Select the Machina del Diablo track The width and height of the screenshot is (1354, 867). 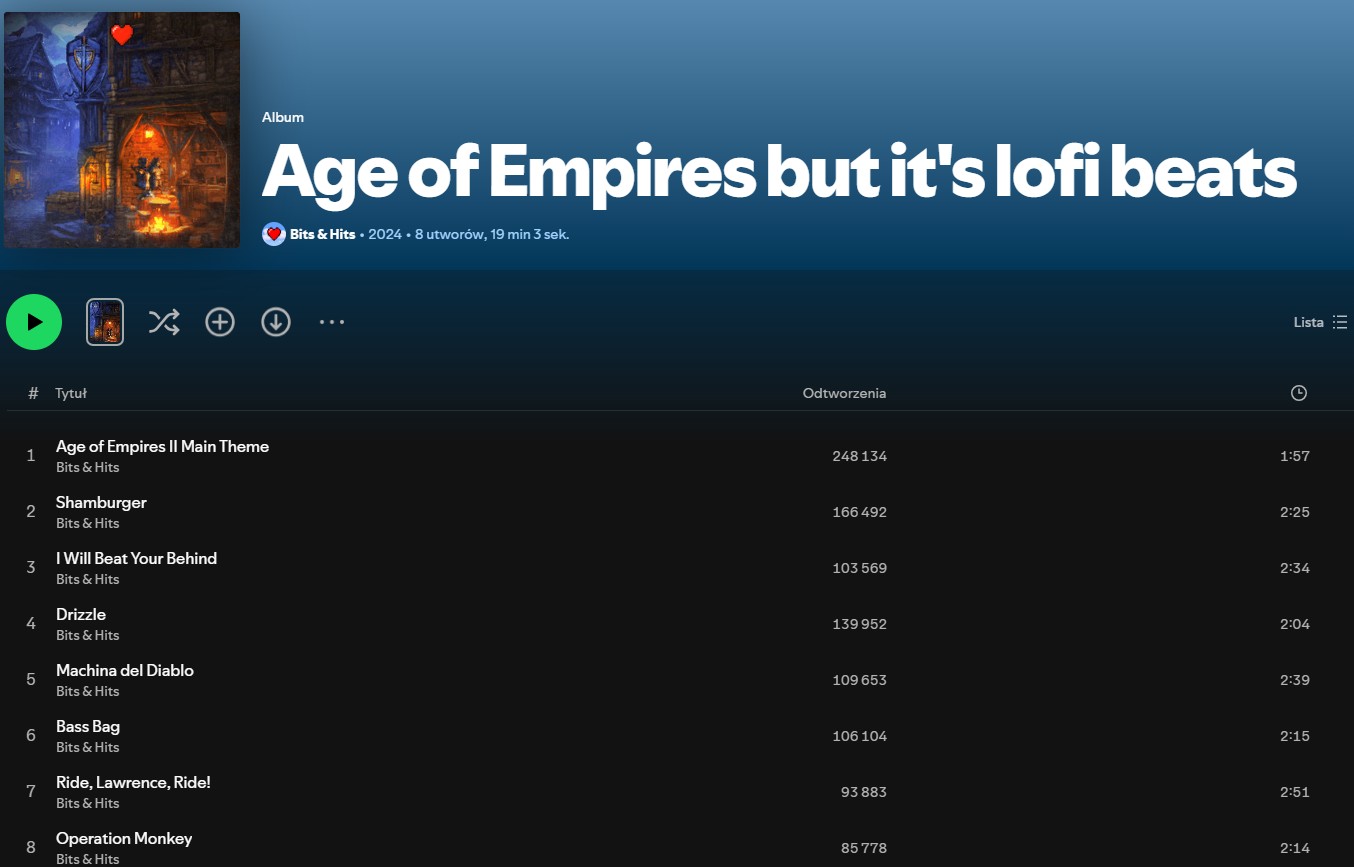677,680
